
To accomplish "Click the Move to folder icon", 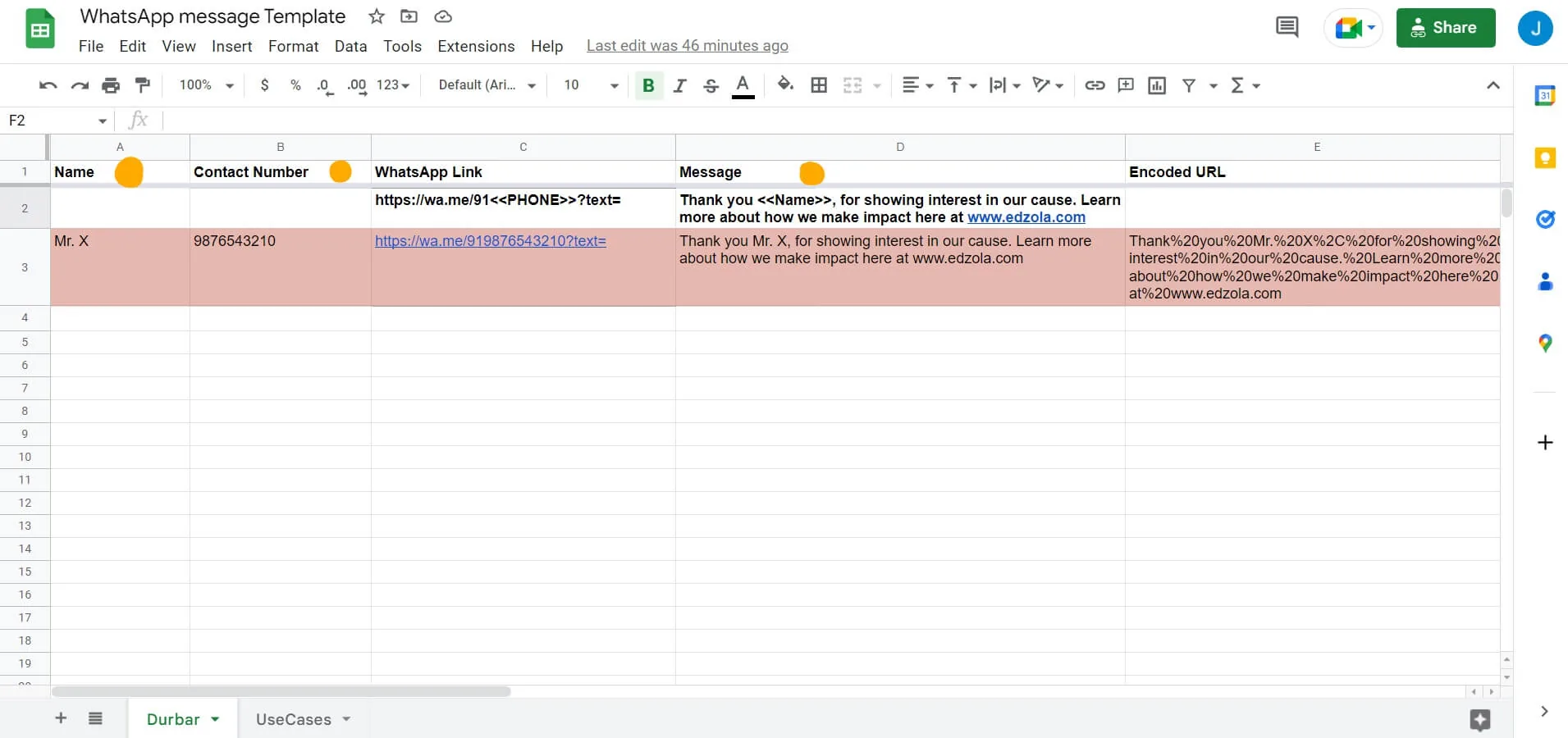I will [x=409, y=16].
